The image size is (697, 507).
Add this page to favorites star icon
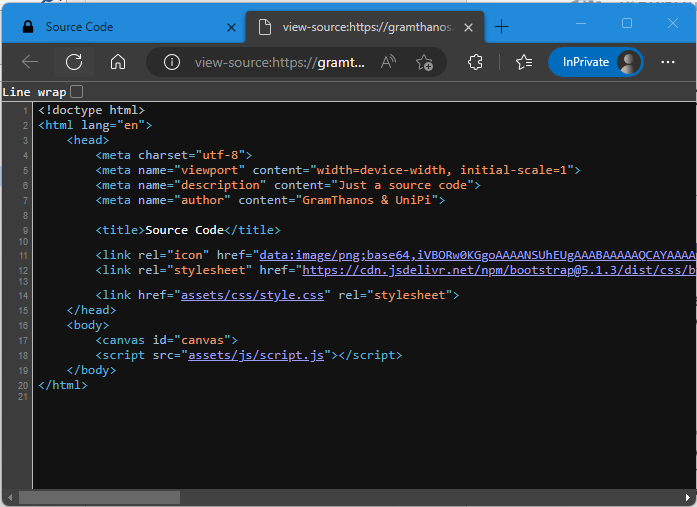click(x=424, y=62)
